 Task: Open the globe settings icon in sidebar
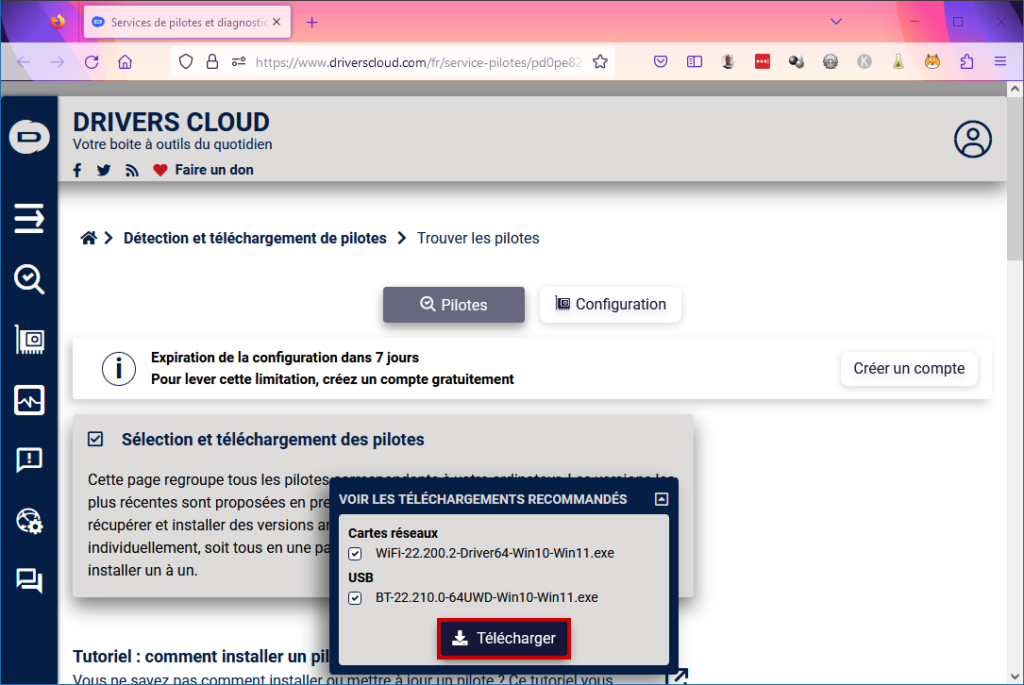click(29, 521)
